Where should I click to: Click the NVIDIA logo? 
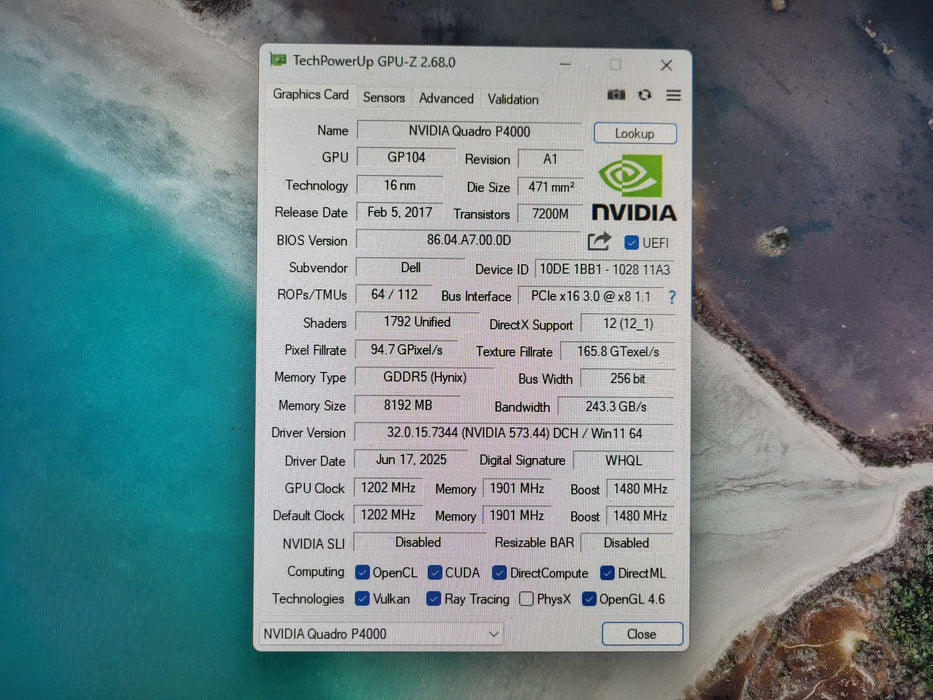point(632,192)
